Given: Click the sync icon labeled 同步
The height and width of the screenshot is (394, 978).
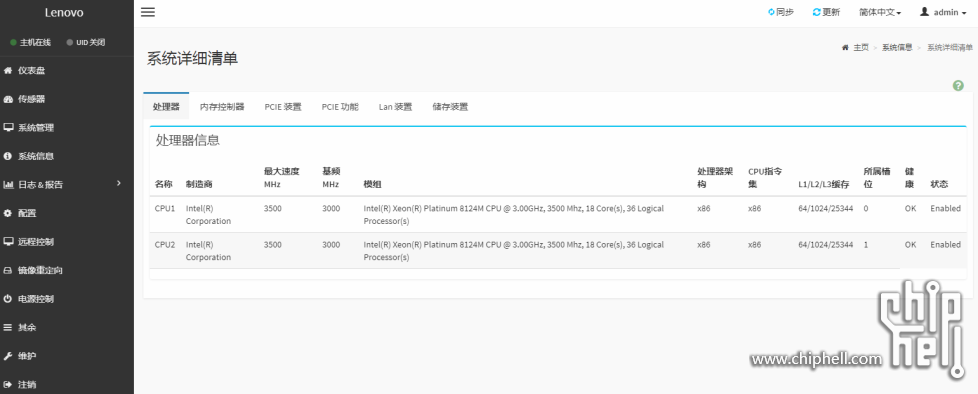Looking at the screenshot, I should 771,12.
